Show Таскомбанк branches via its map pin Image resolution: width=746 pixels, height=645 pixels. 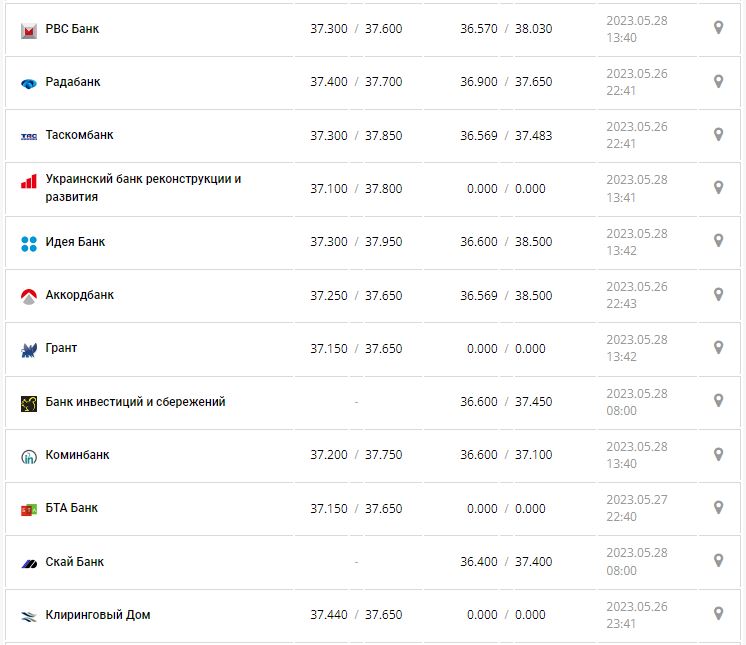click(718, 134)
